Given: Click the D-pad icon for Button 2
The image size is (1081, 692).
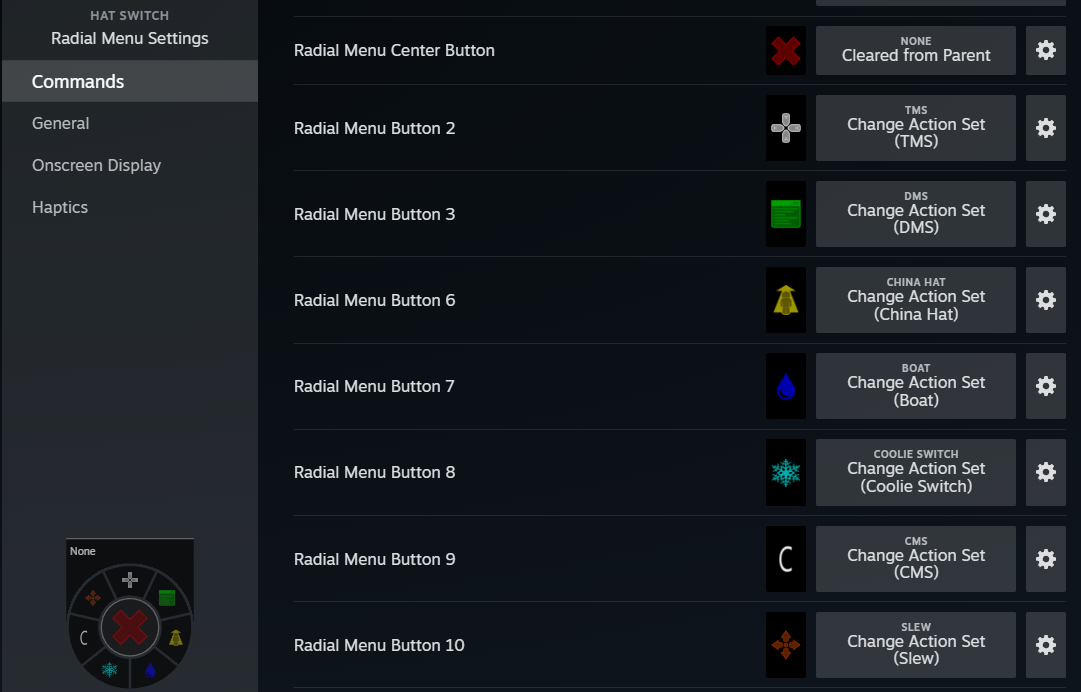Looking at the screenshot, I should 786,128.
